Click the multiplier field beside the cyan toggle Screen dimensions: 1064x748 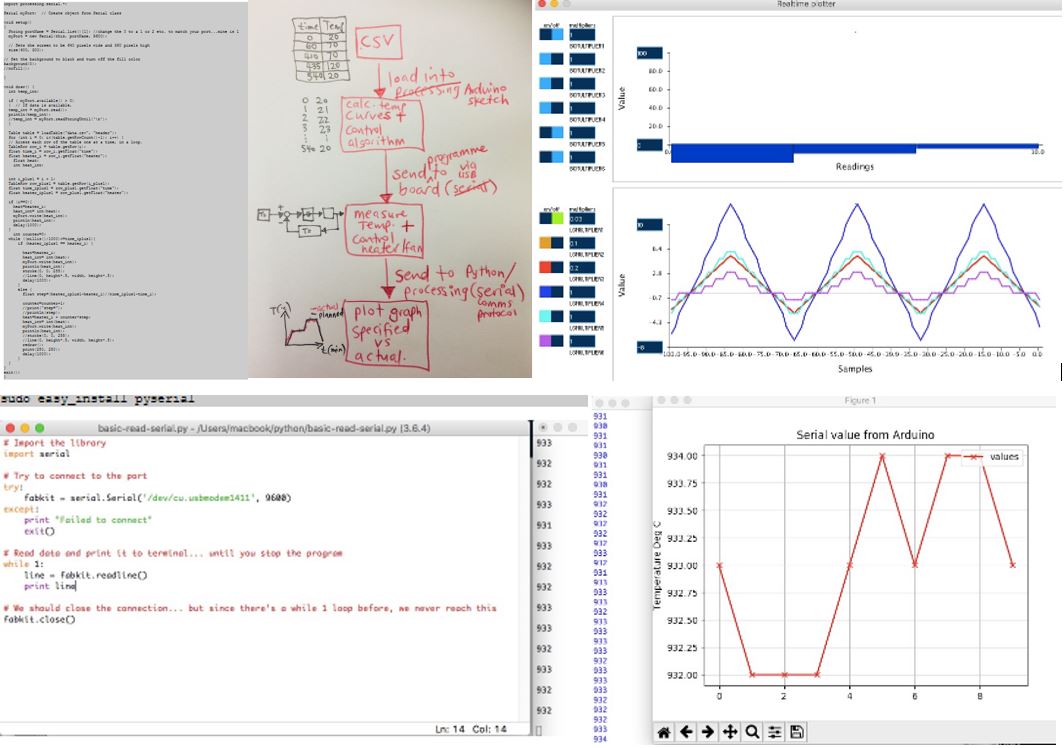tap(582, 316)
